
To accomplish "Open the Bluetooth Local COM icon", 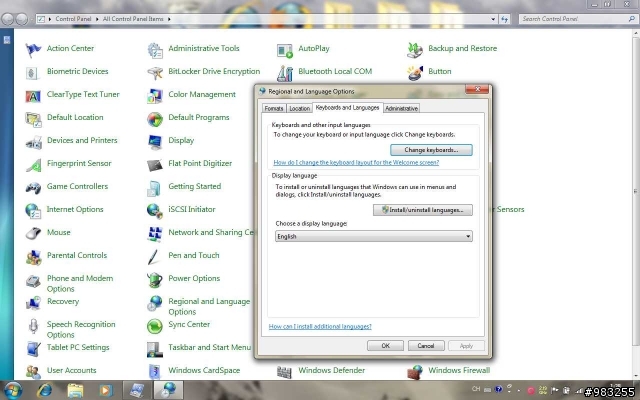I will pos(284,73).
